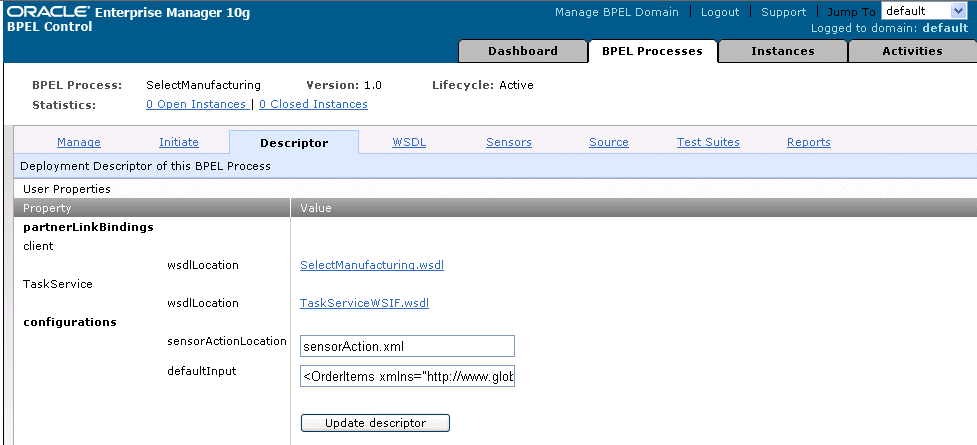
Task: Click the Lifecycle: Active text
Action: (483, 85)
